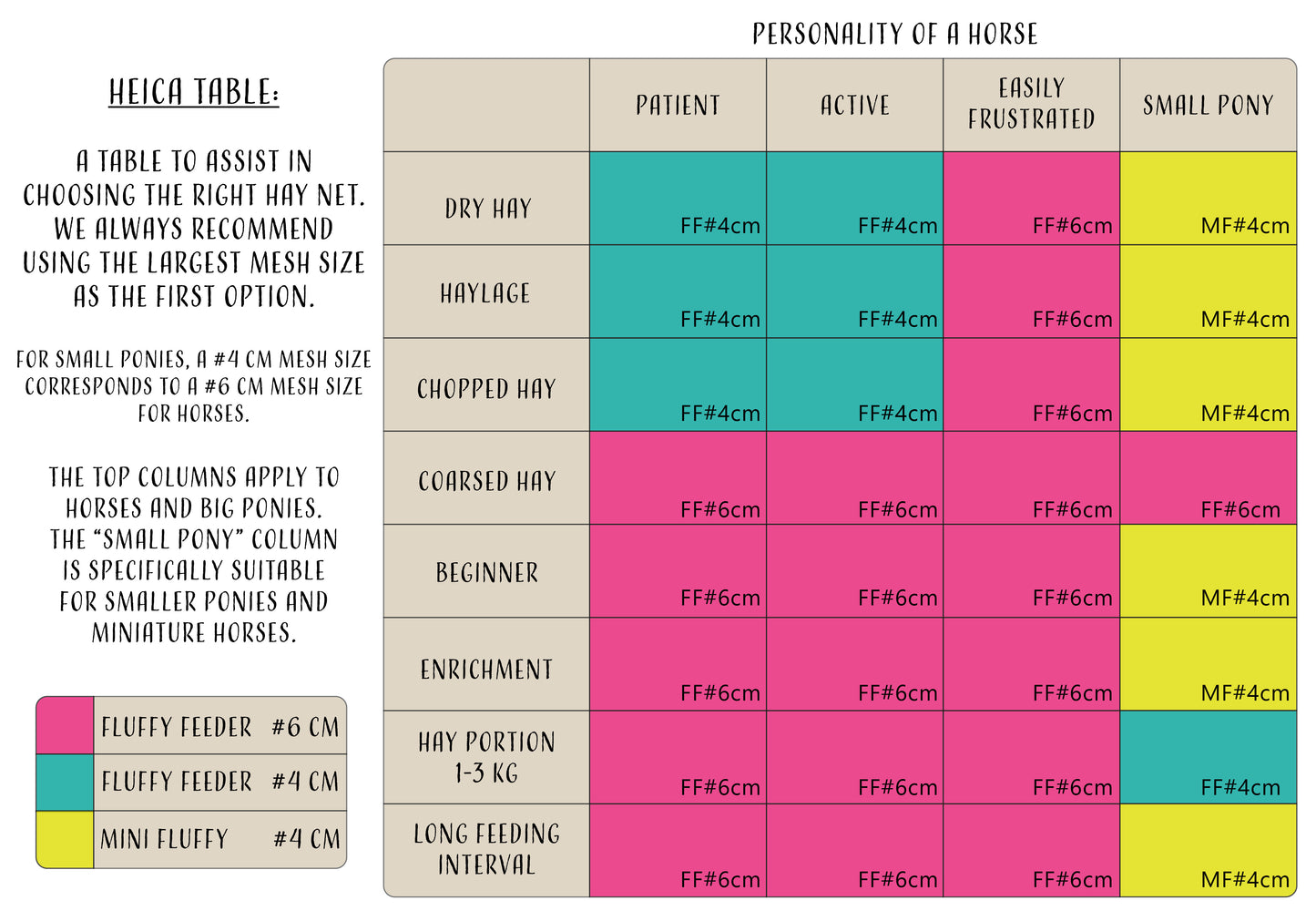
Task: Select the Patient column header
Action: 678,106
